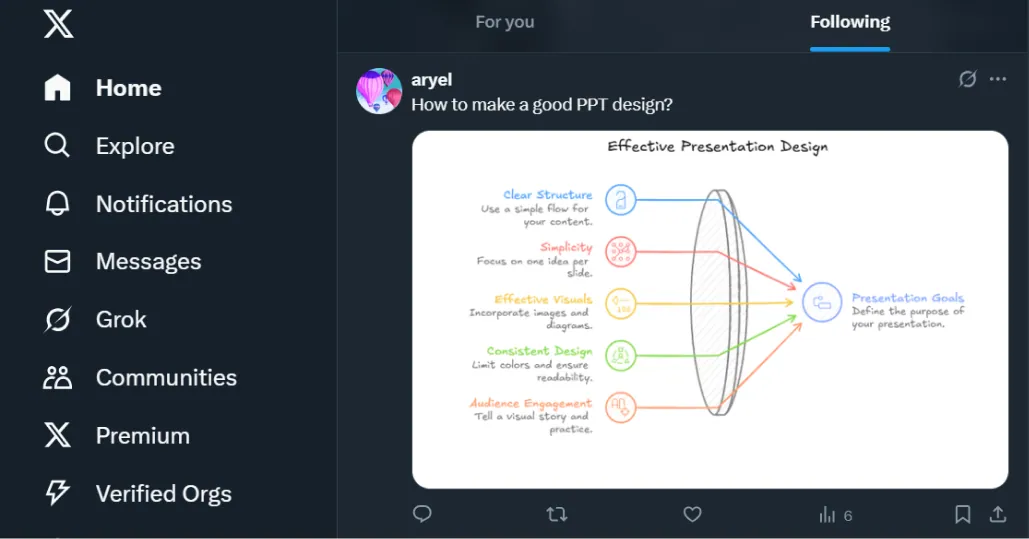Select the Following tab
This screenshot has width=1029, height=539.
click(x=850, y=22)
